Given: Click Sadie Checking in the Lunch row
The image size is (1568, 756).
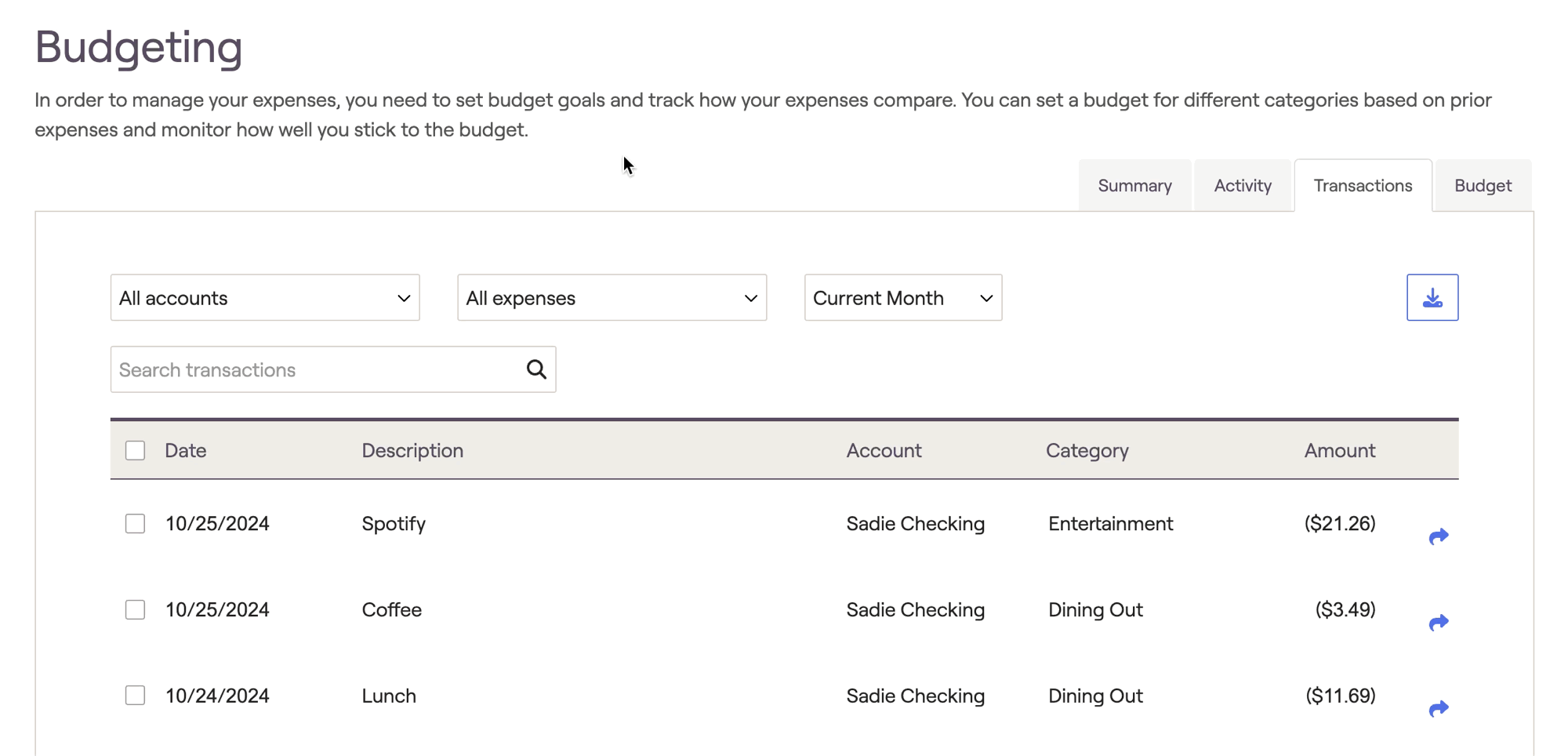Looking at the screenshot, I should pos(915,696).
